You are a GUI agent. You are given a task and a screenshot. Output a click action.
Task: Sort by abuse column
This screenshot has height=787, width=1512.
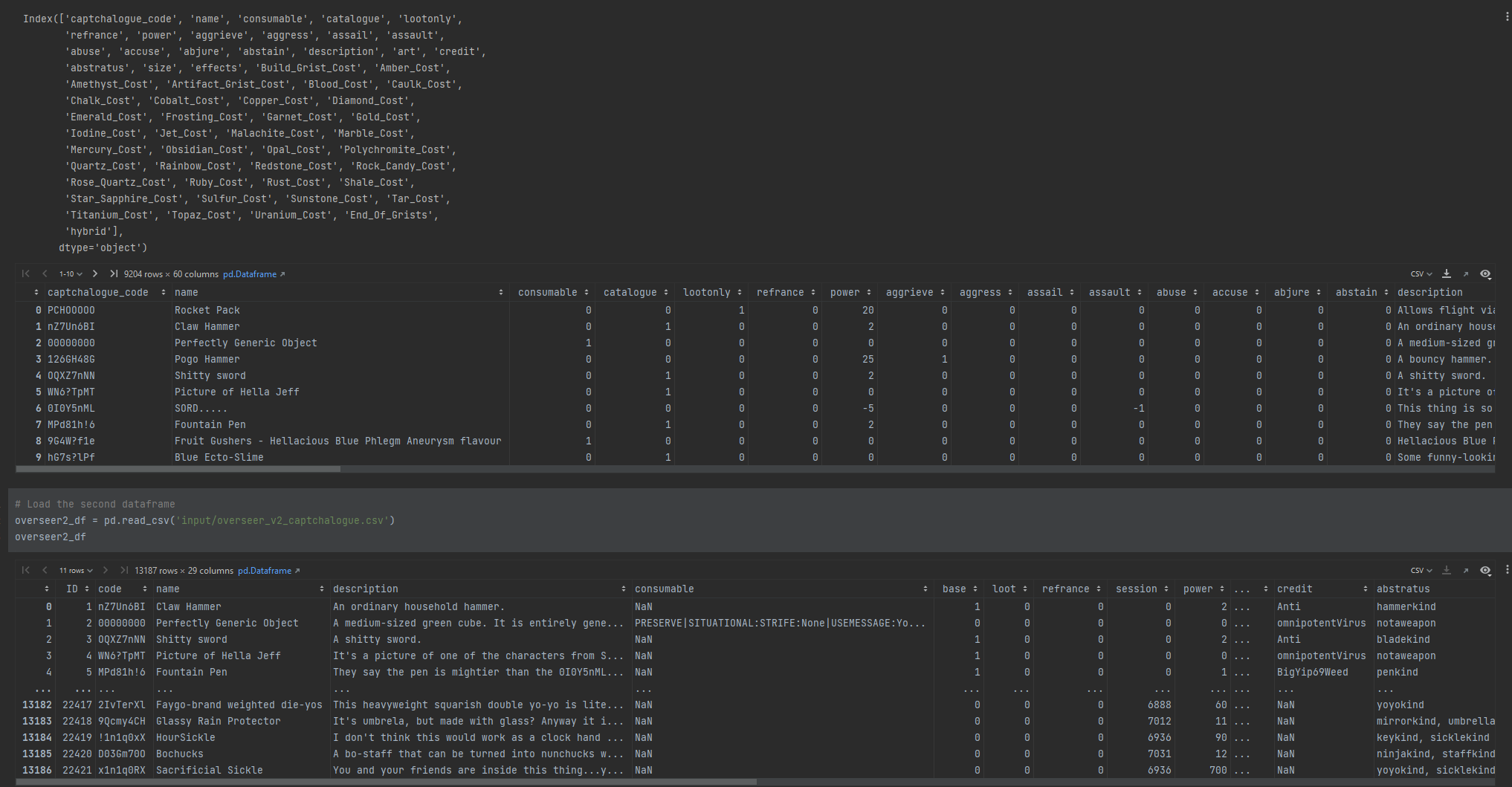tap(1195, 293)
